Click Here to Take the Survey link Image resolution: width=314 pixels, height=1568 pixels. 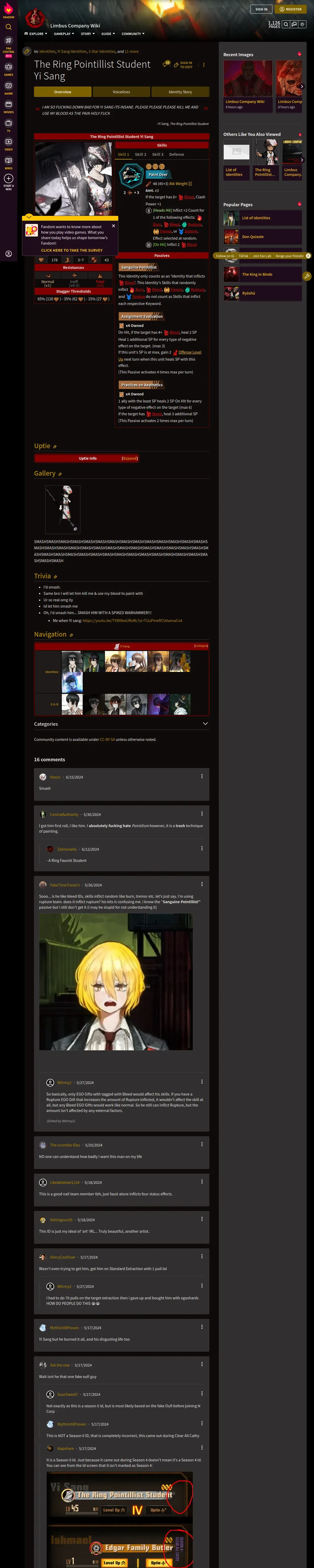click(x=72, y=250)
